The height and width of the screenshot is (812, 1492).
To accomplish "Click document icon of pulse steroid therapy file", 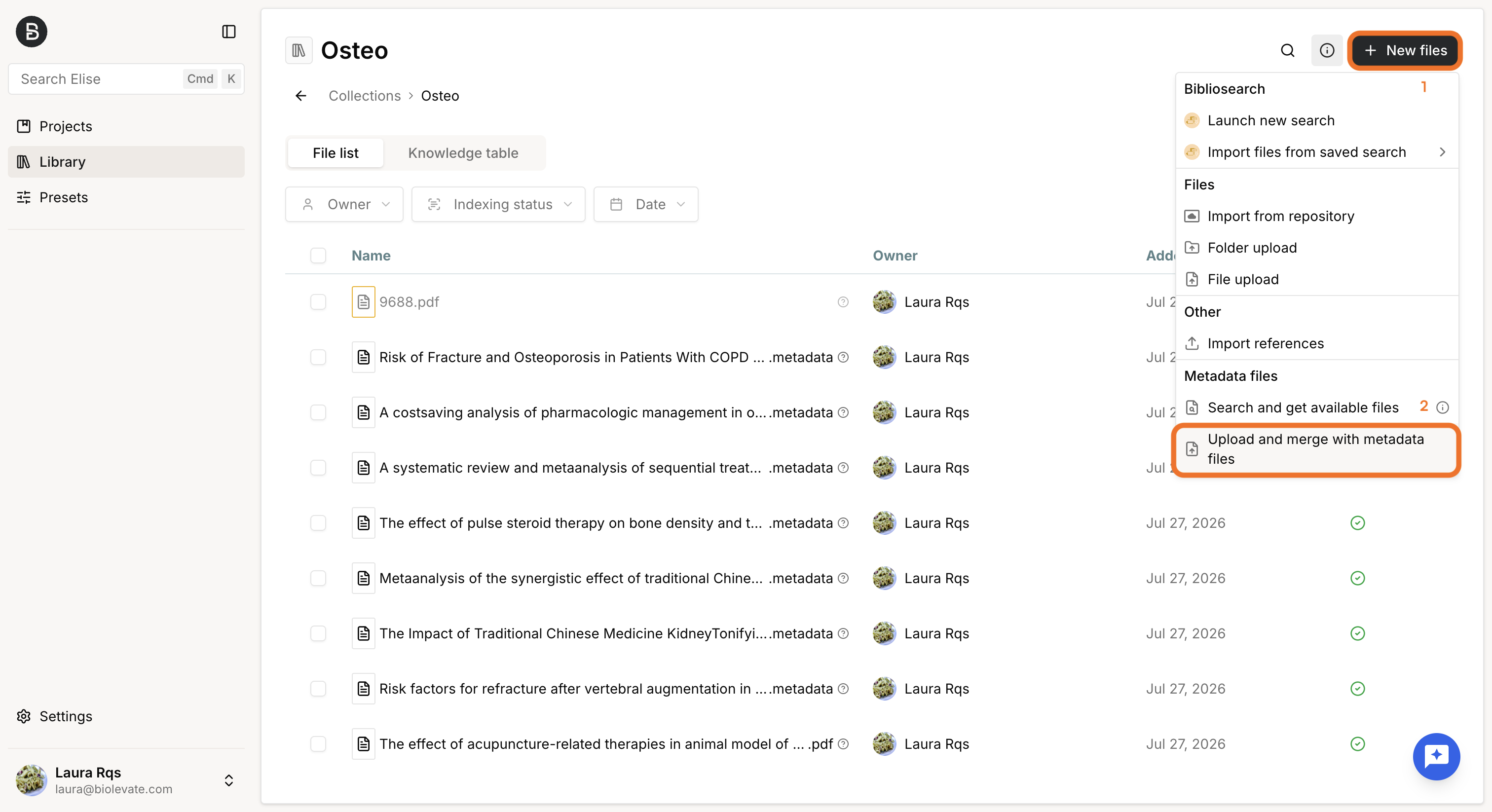I will coord(363,523).
